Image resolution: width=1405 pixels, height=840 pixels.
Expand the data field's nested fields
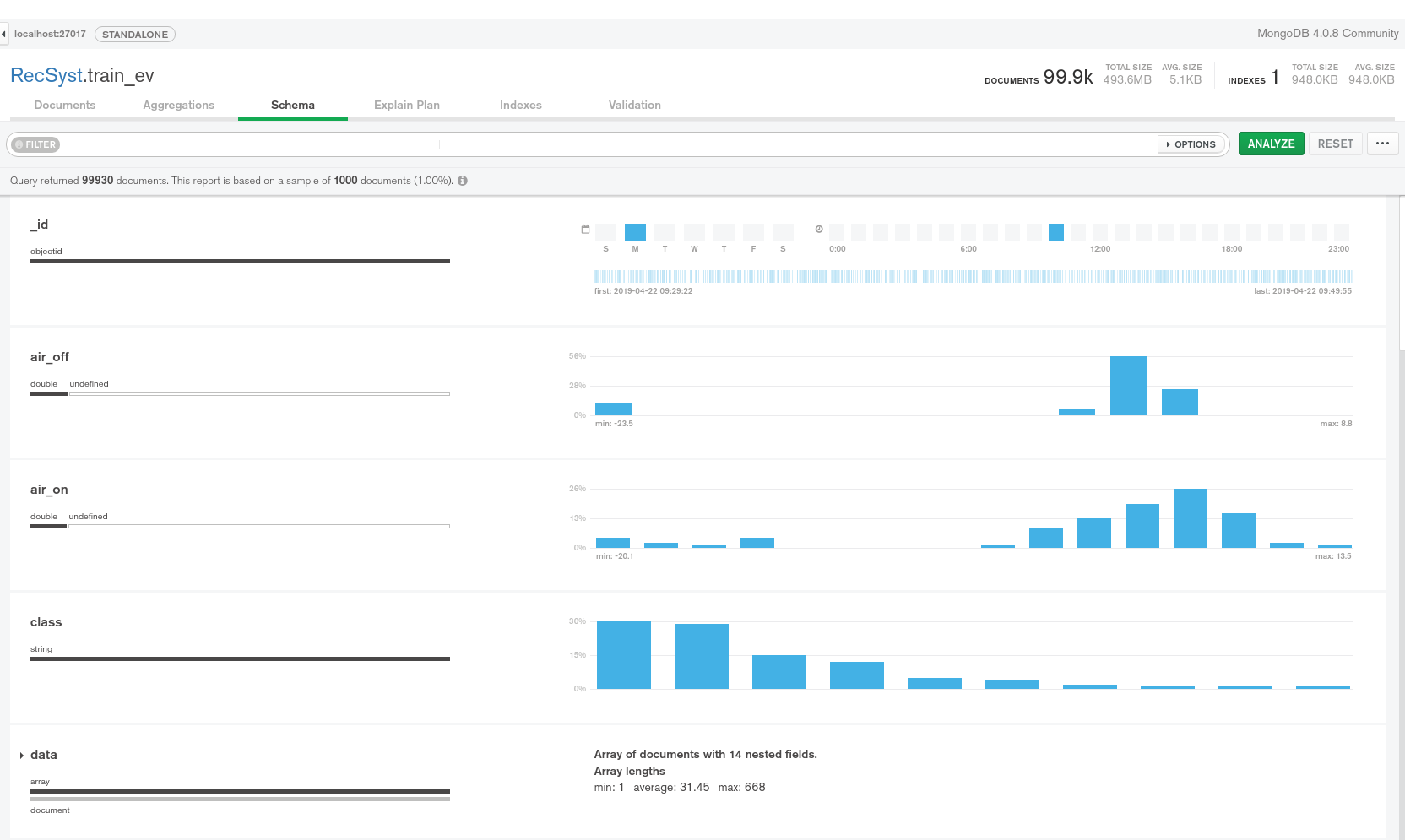22,756
